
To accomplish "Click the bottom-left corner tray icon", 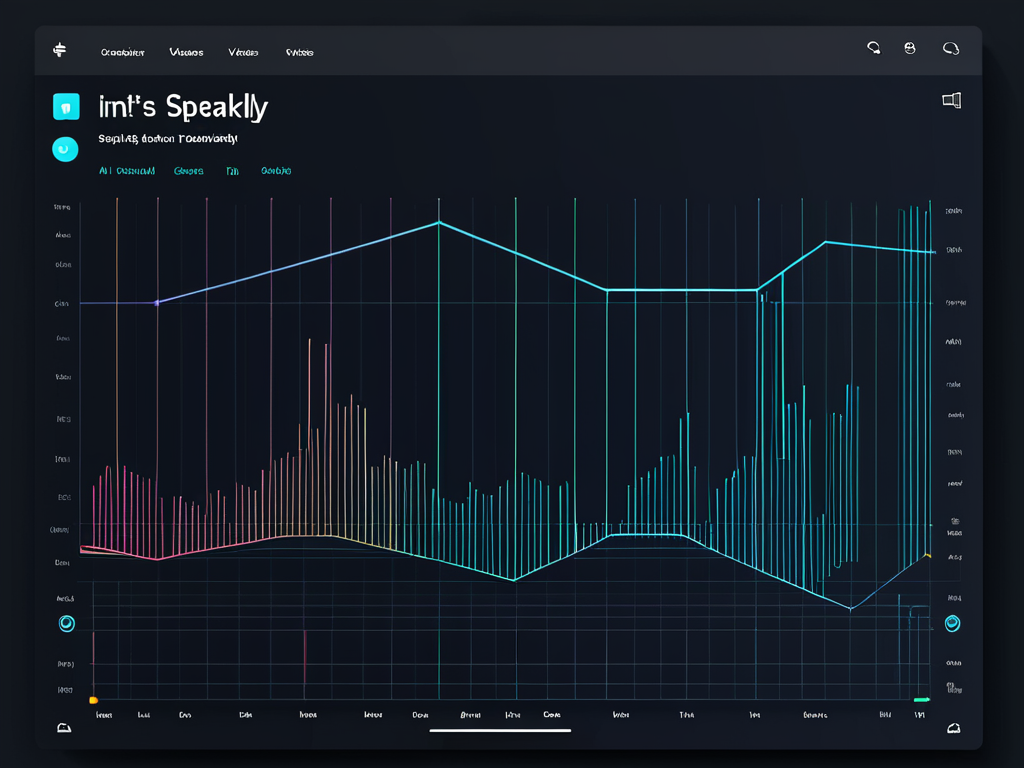I will point(65,728).
